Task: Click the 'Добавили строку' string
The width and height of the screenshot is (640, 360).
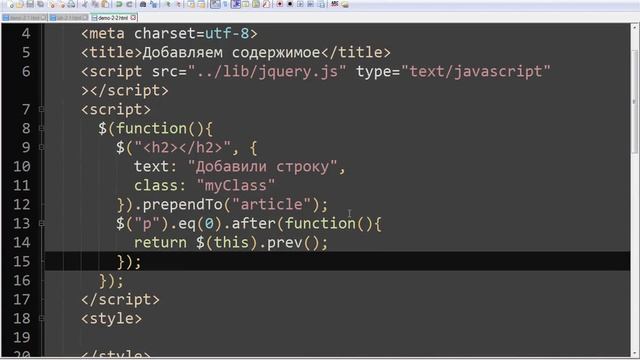Action: tap(262, 167)
